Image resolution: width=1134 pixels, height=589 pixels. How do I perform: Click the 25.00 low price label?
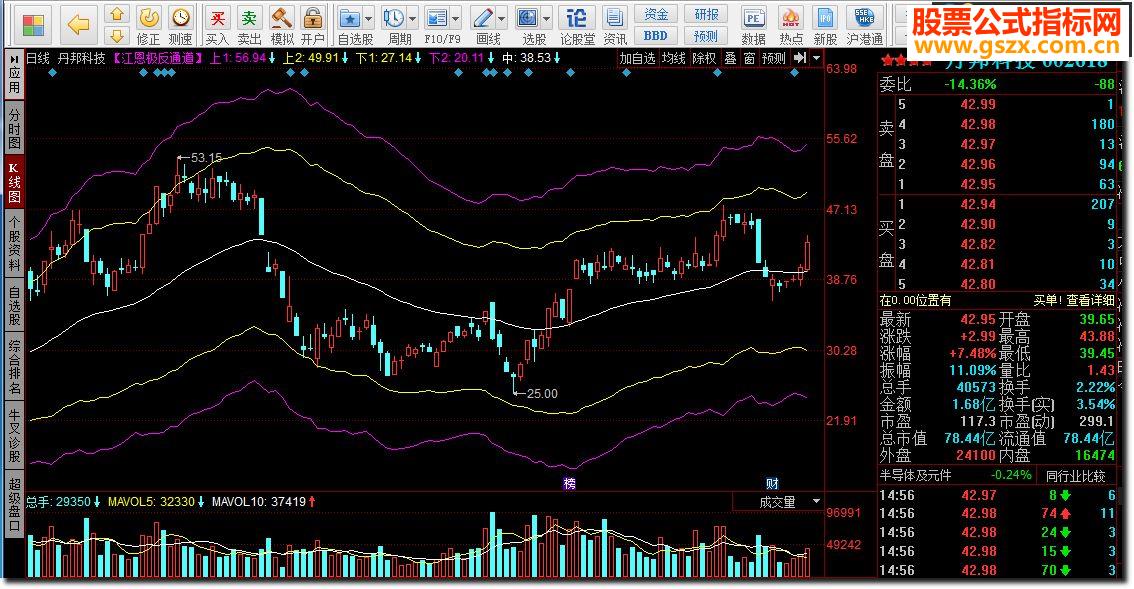[542, 394]
